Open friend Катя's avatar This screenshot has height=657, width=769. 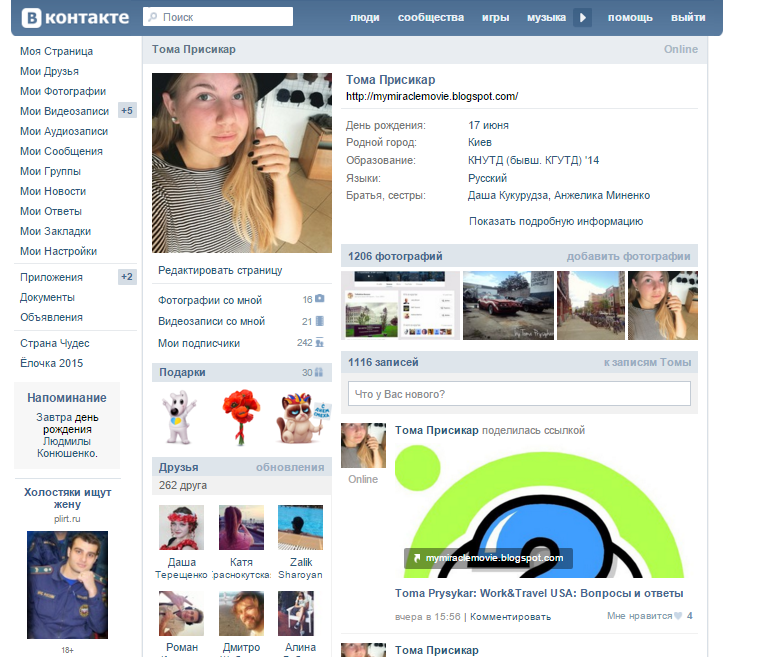click(x=241, y=528)
